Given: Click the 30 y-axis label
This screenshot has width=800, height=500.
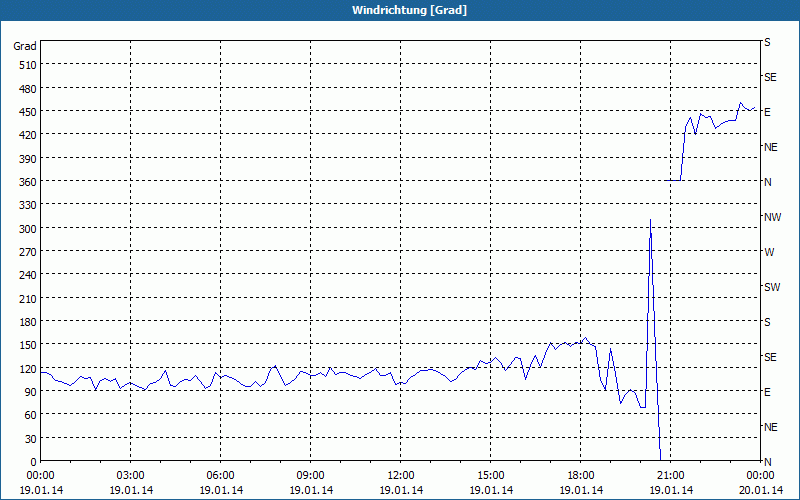Looking at the screenshot, I should click(31, 439).
